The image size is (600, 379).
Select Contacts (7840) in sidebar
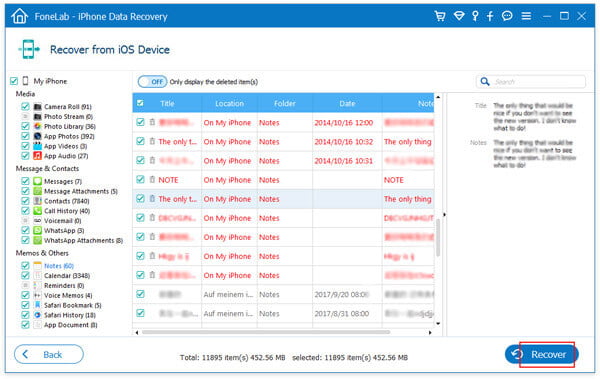(67, 201)
